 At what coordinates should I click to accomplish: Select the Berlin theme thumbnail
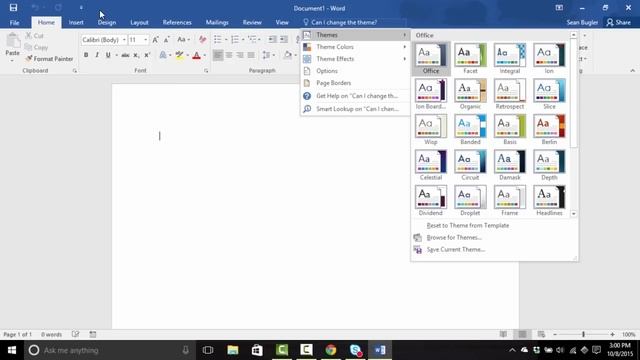549,129
